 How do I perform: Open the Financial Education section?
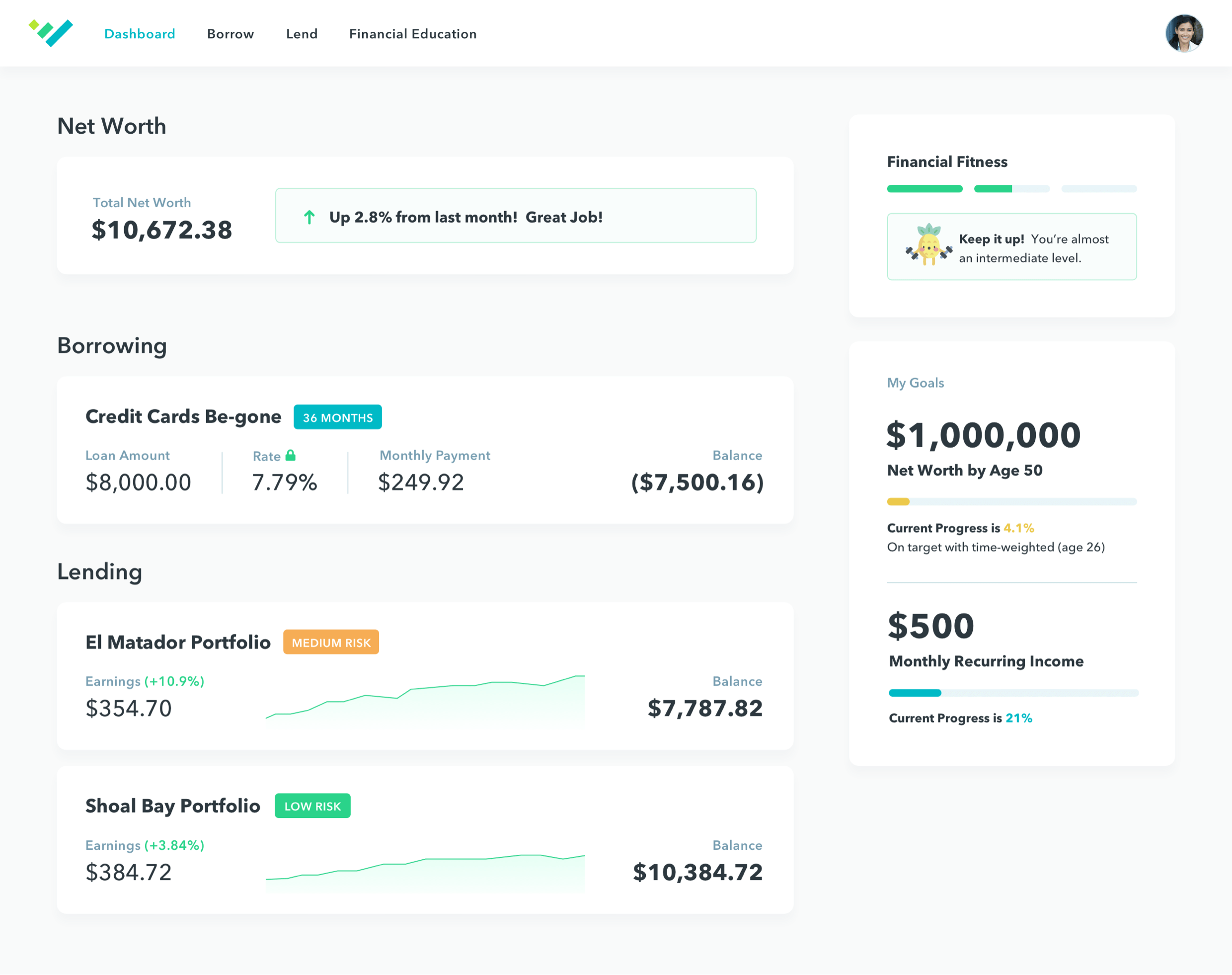pyautogui.click(x=413, y=33)
